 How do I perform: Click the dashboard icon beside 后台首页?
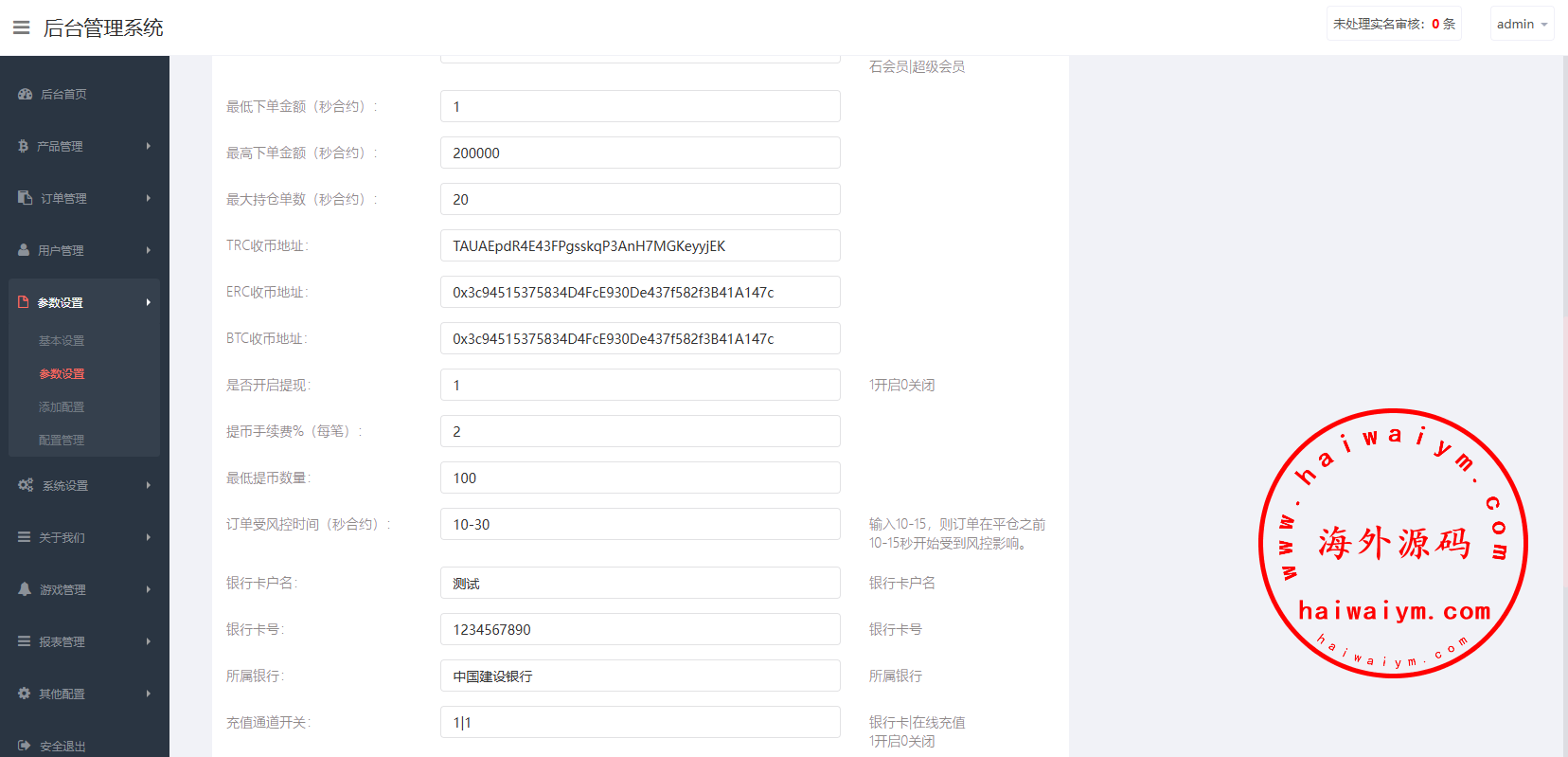pyautogui.click(x=26, y=94)
